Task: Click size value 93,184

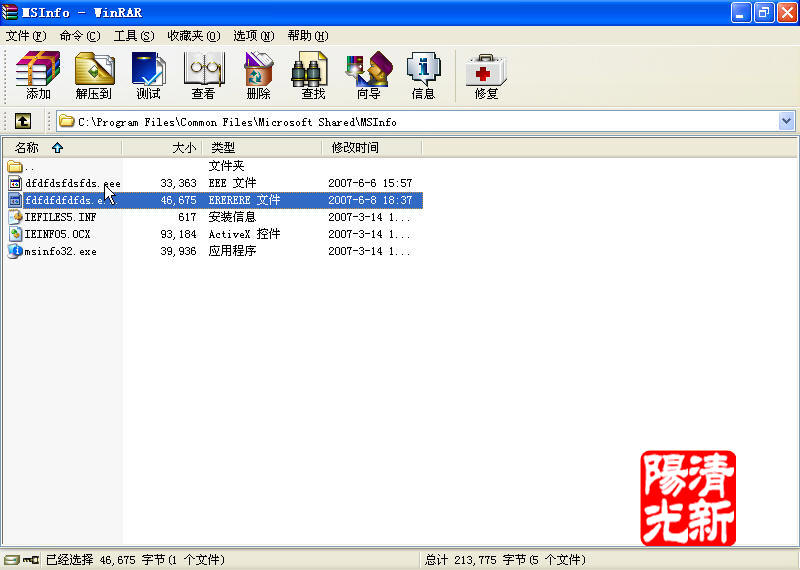Action: (178, 234)
